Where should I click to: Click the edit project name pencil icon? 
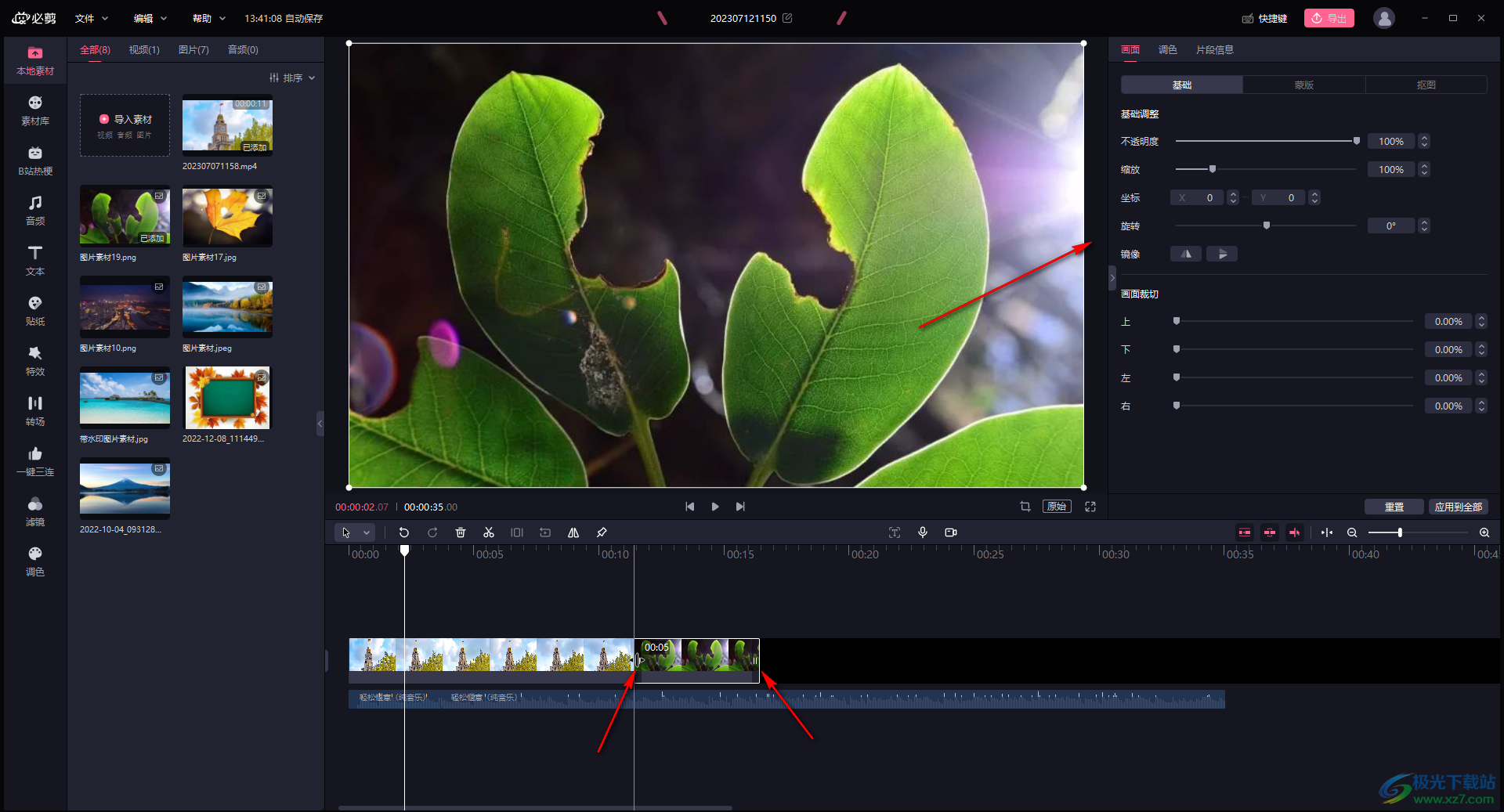[787, 18]
